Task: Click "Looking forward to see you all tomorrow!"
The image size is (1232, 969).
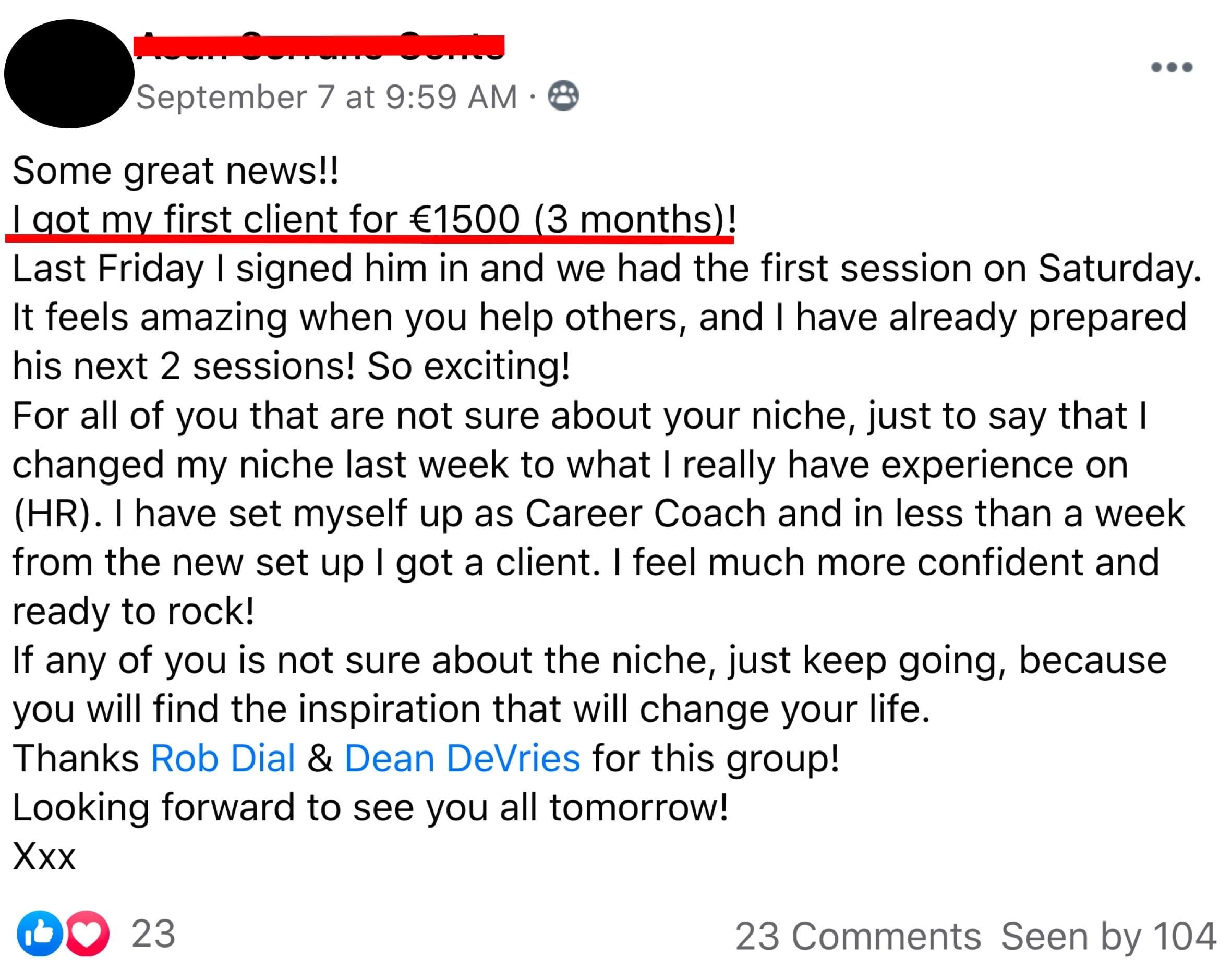Action: pos(370,807)
